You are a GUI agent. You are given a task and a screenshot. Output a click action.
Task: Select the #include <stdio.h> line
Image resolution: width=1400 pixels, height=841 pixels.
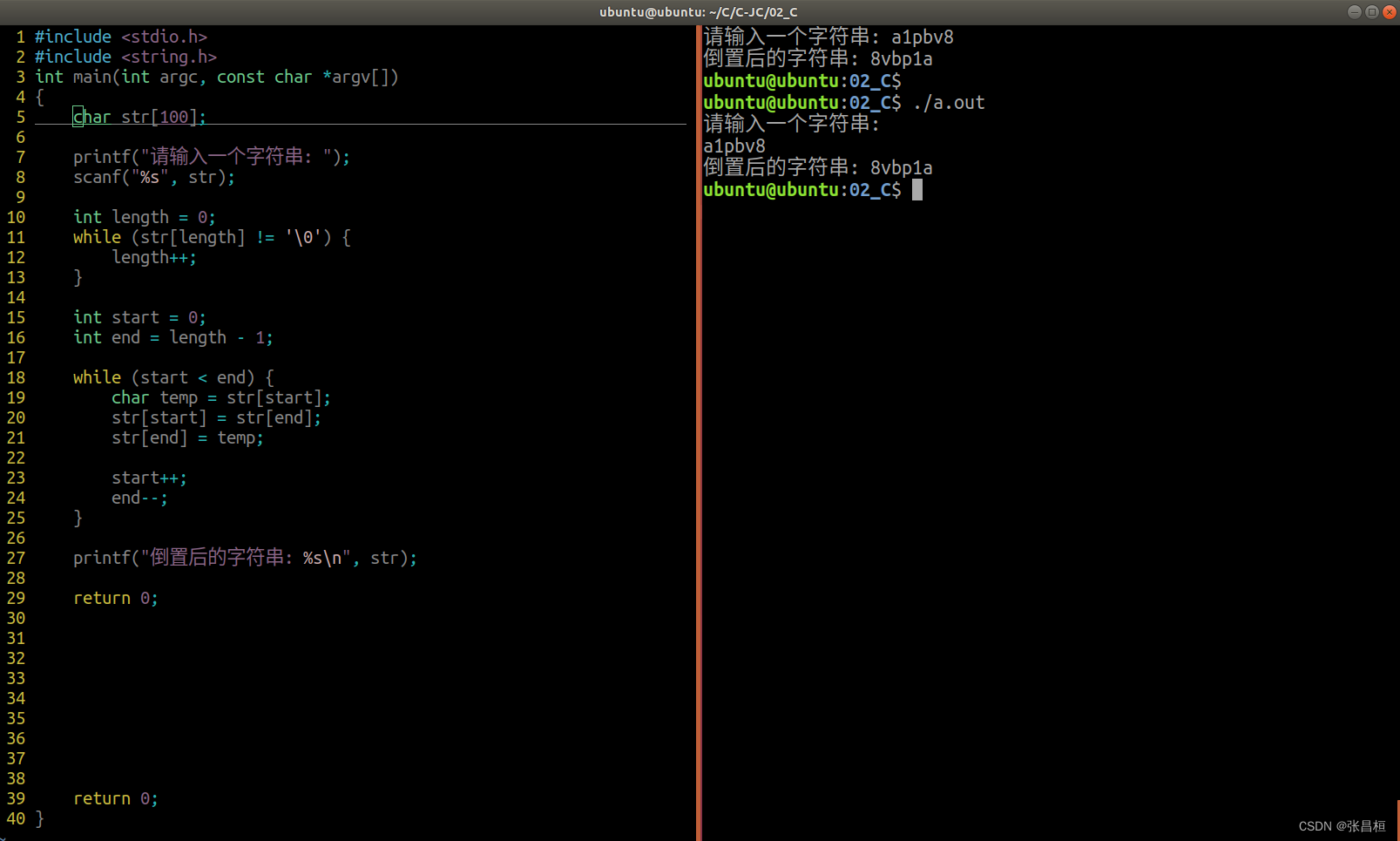pos(120,36)
